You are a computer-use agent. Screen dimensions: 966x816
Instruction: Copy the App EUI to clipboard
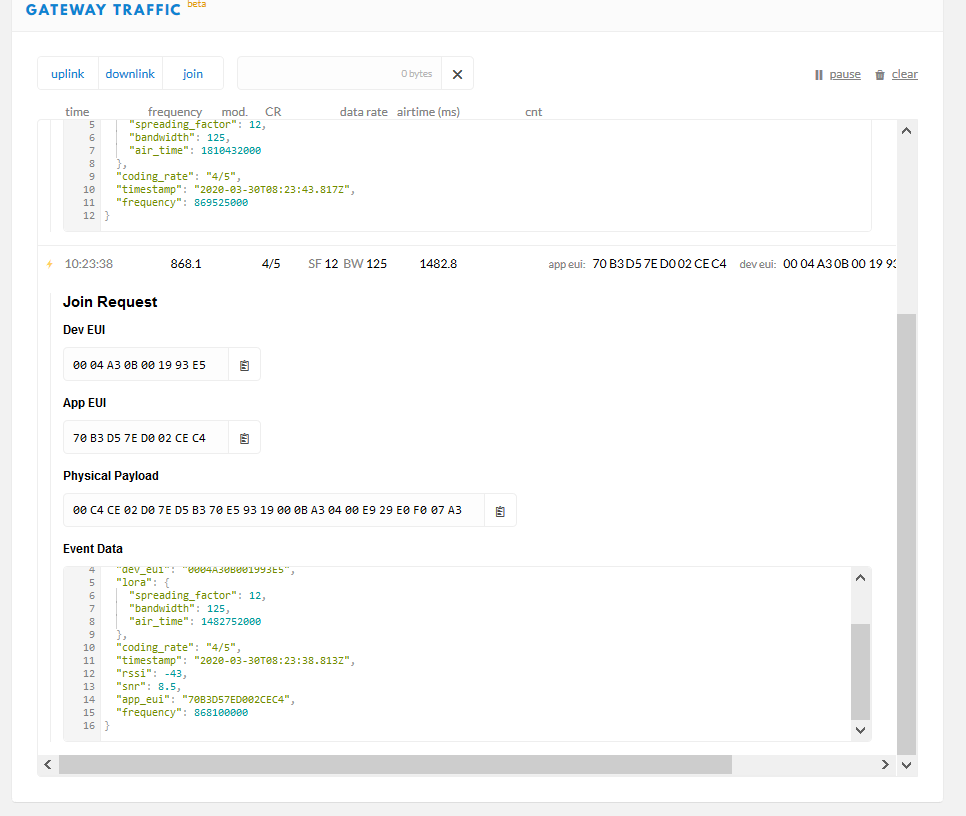point(244,438)
